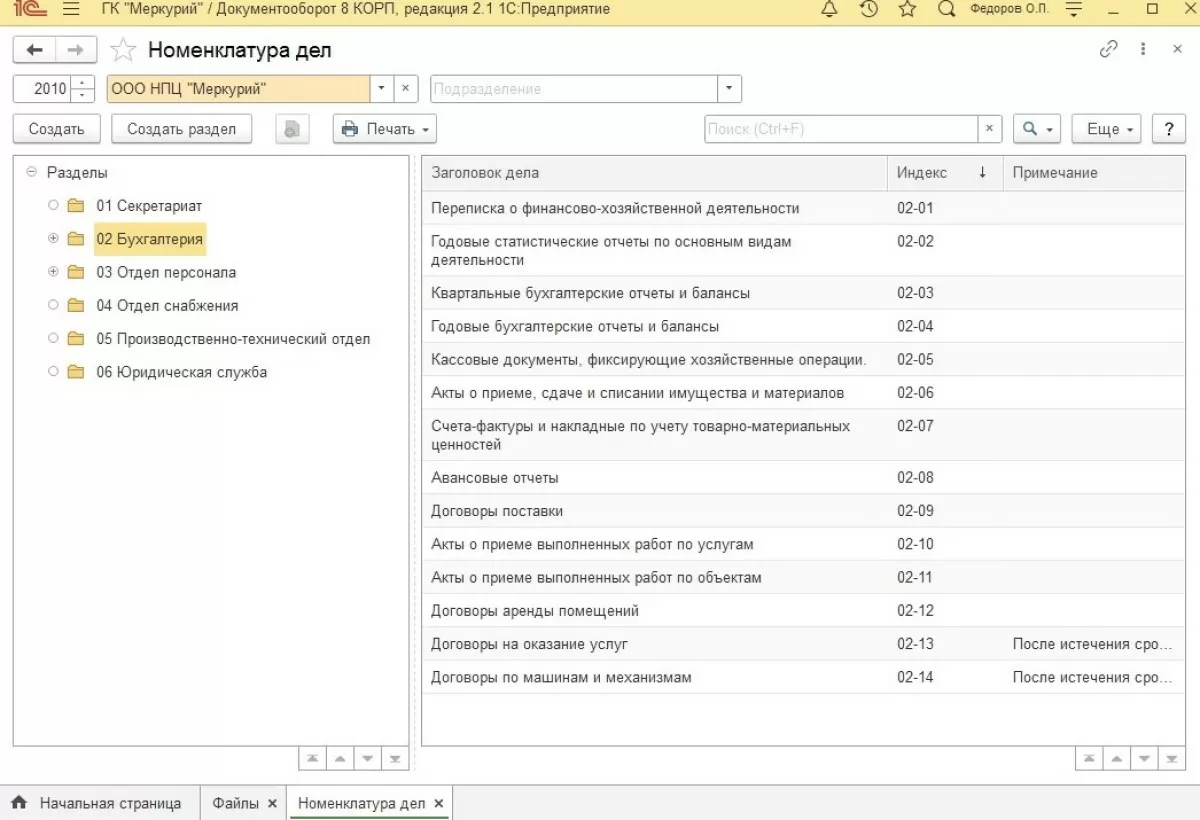Close the Номенклатура дел tab

438,803
